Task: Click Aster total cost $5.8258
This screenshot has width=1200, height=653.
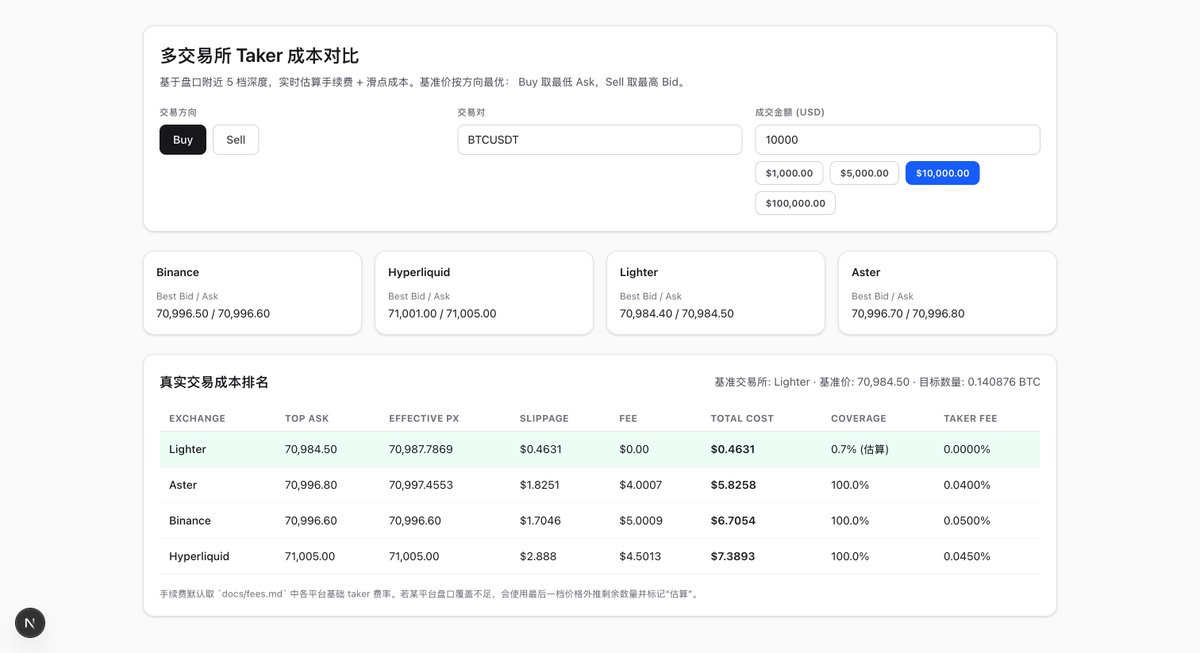Action: [733, 485]
